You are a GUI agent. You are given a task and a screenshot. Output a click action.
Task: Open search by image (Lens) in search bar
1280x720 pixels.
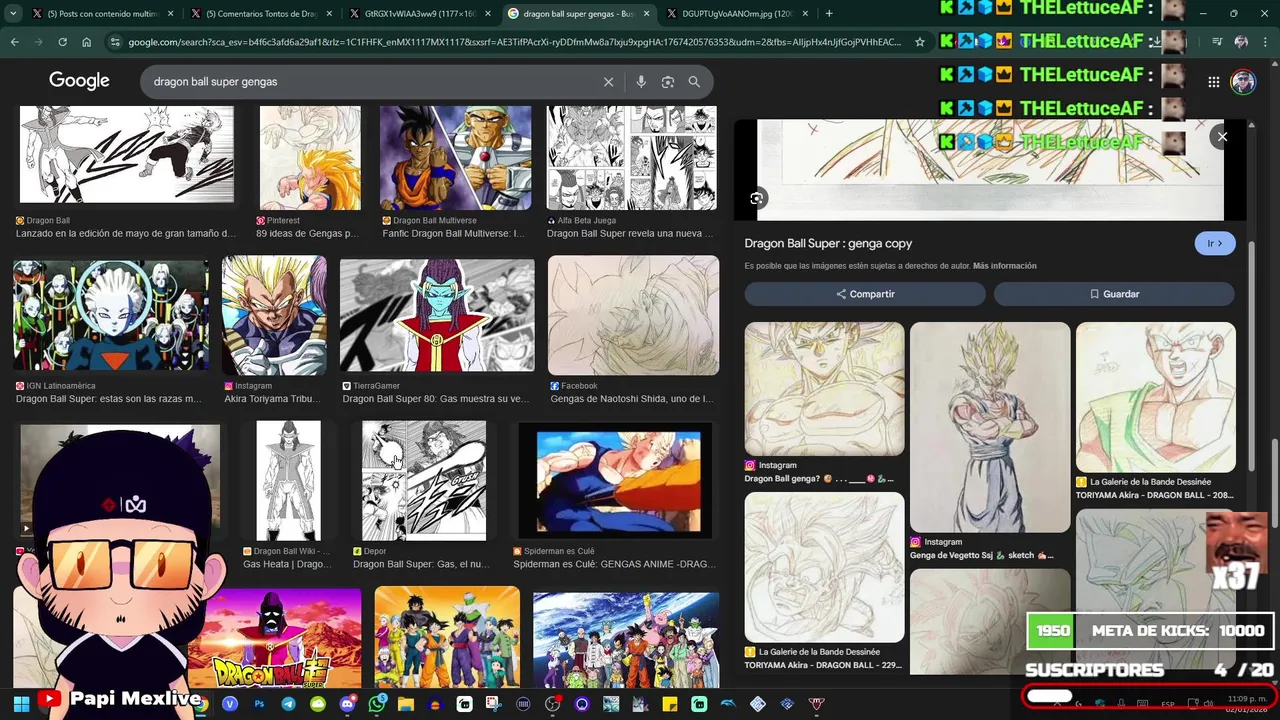668,82
